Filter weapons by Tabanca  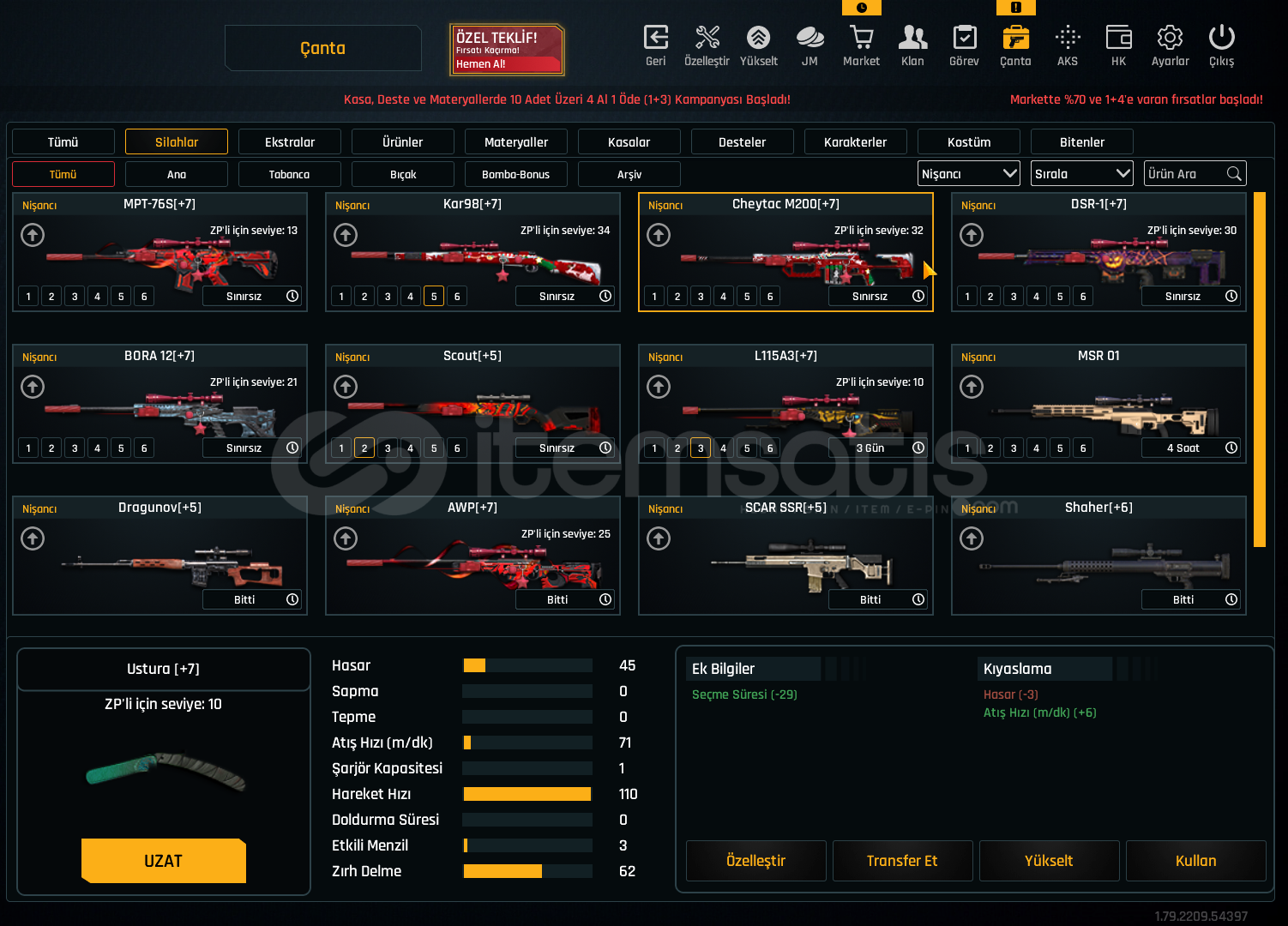coord(290,174)
